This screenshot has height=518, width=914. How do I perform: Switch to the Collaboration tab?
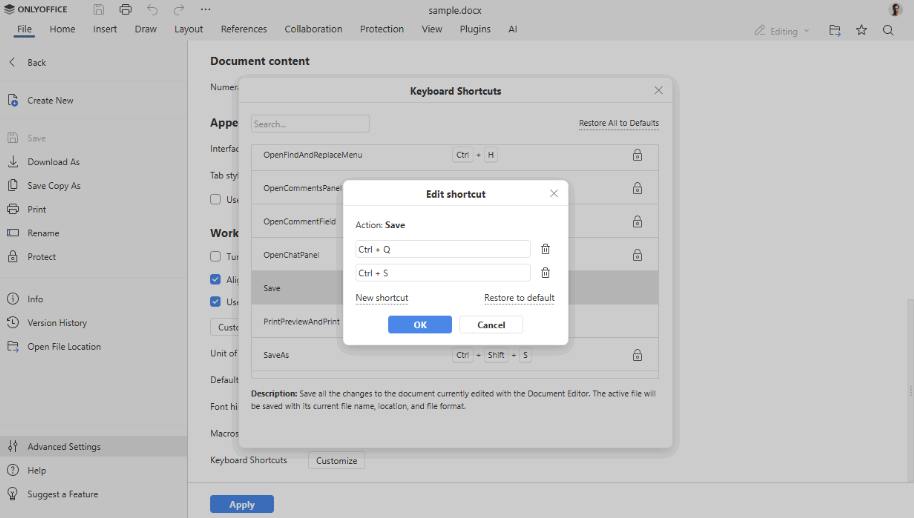[x=313, y=29]
